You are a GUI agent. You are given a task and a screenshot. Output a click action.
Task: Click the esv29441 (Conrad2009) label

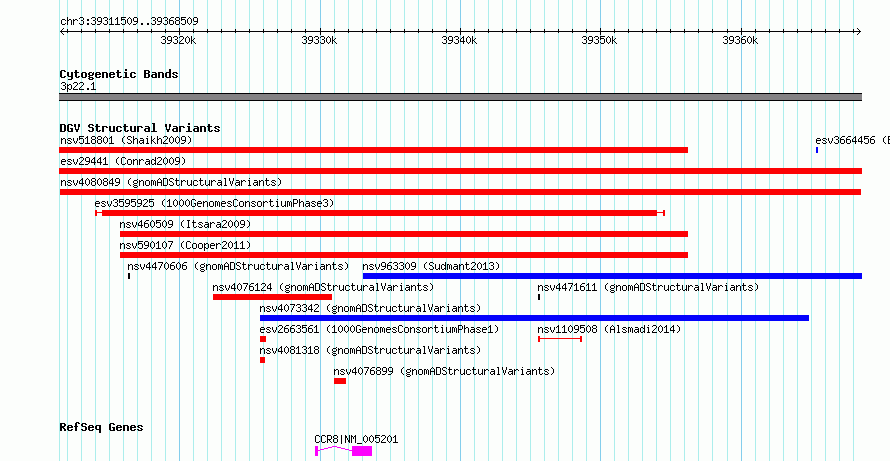pos(123,161)
